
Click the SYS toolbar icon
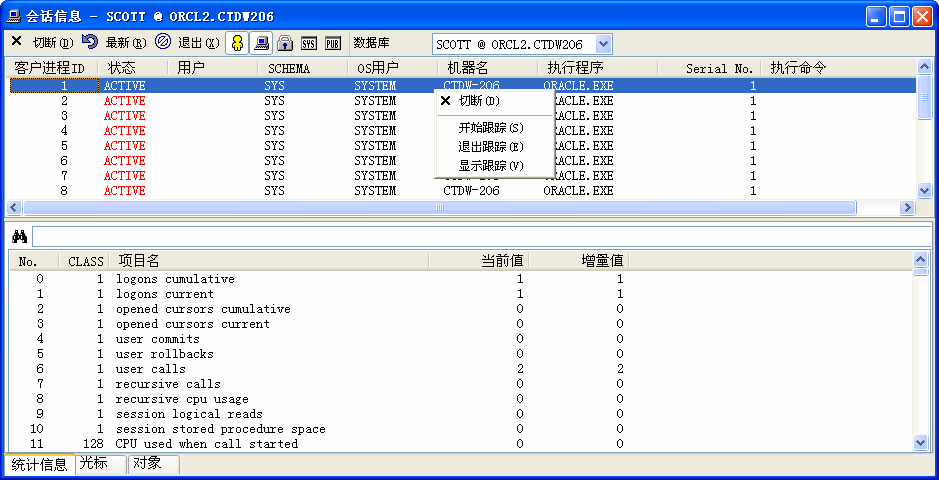pos(309,43)
